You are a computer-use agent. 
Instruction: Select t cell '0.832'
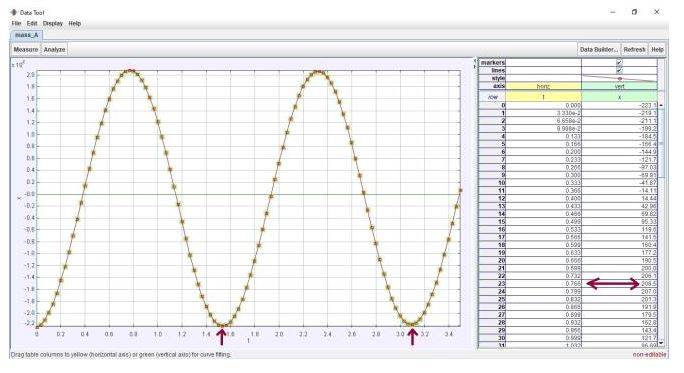[543, 299]
